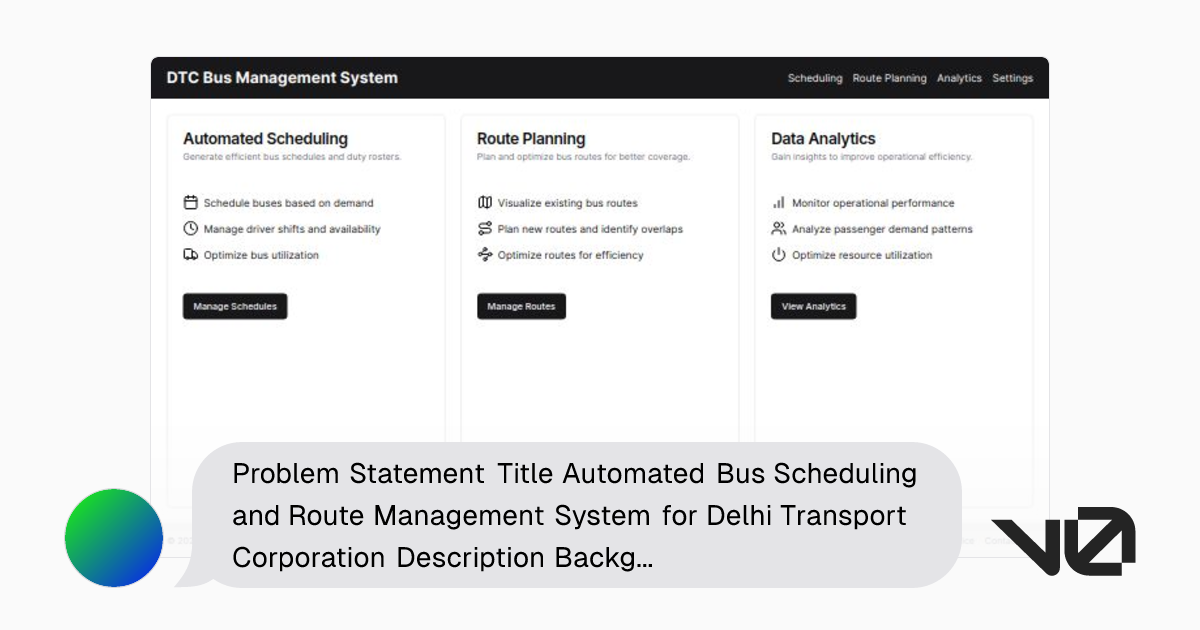
Task: Click the bus icon next to Optimize bus utilization
Action: (189, 255)
